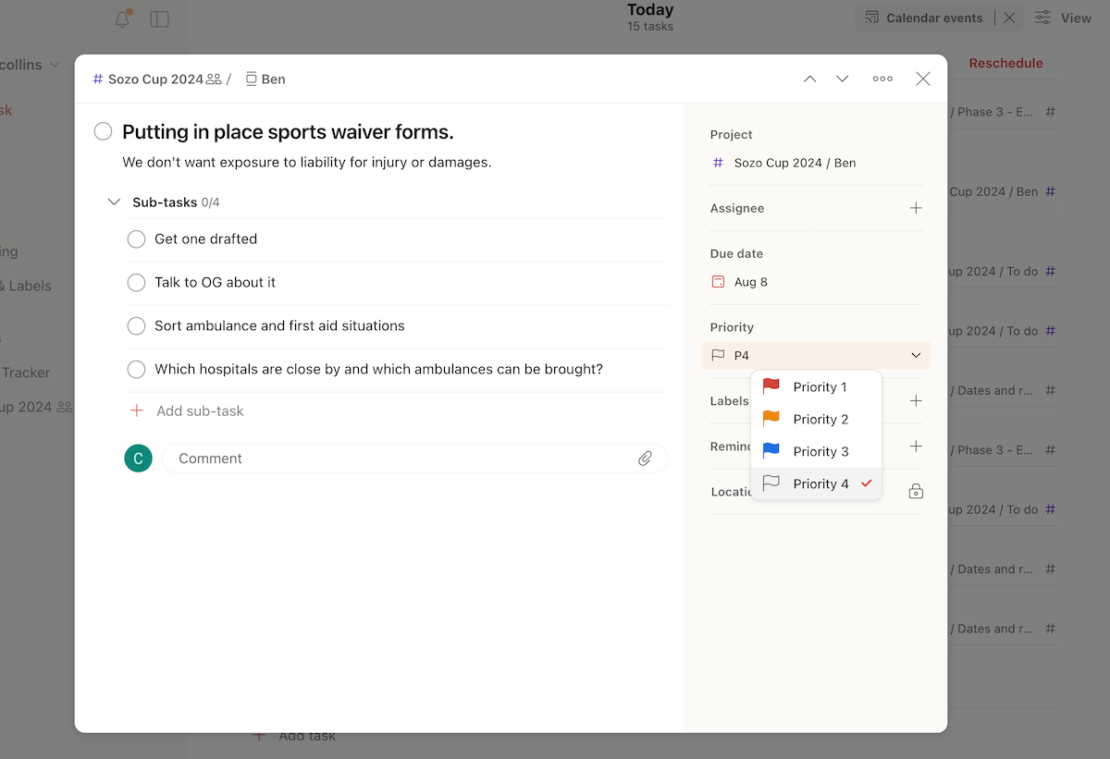Click the more options ellipsis on the task
Image resolution: width=1110 pixels, height=759 pixels.
882,78
